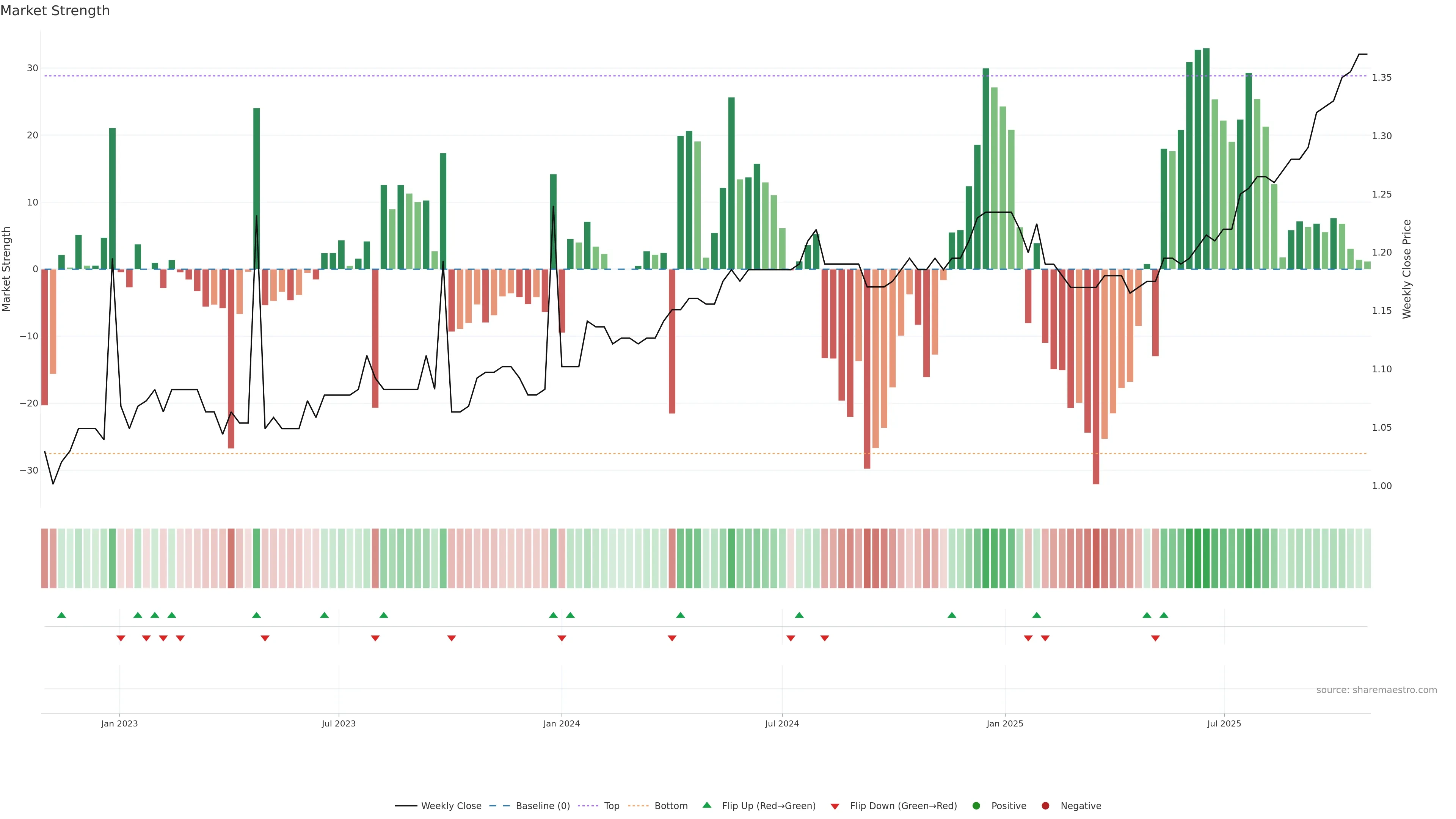1456x819 pixels.
Task: Toggle the Baseline (0) legend entry
Action: (x=543, y=806)
